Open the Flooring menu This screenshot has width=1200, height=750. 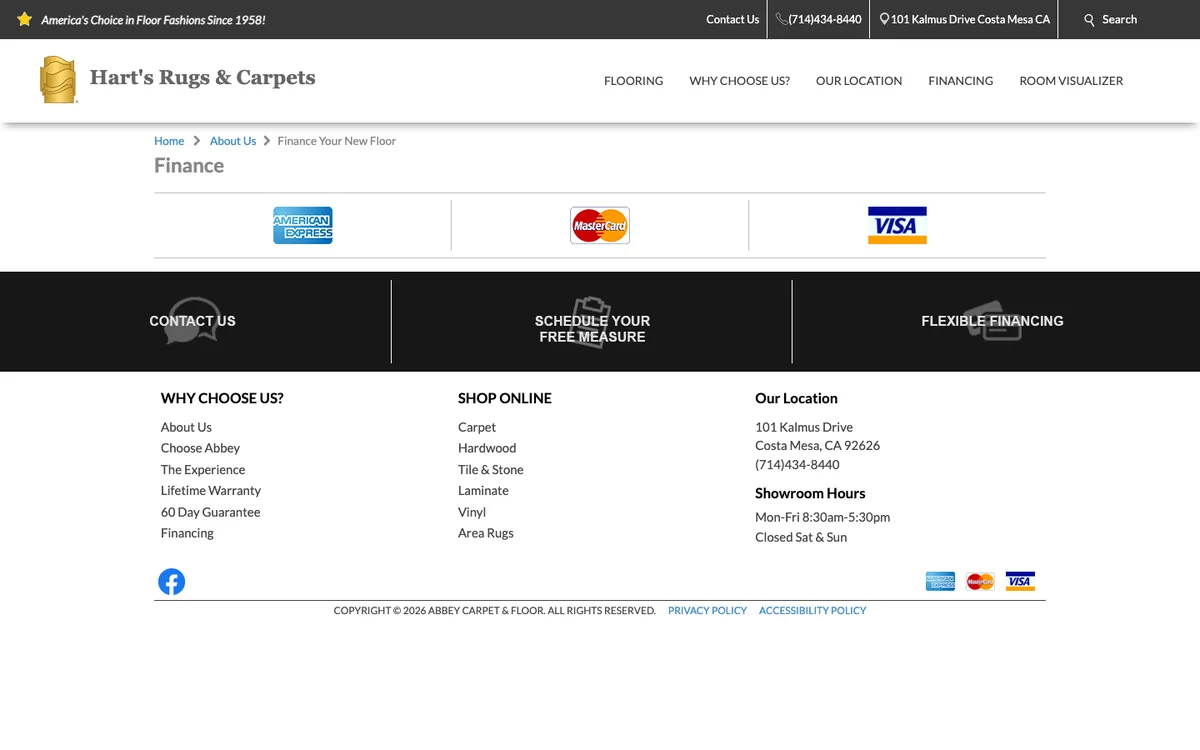pyautogui.click(x=633, y=81)
